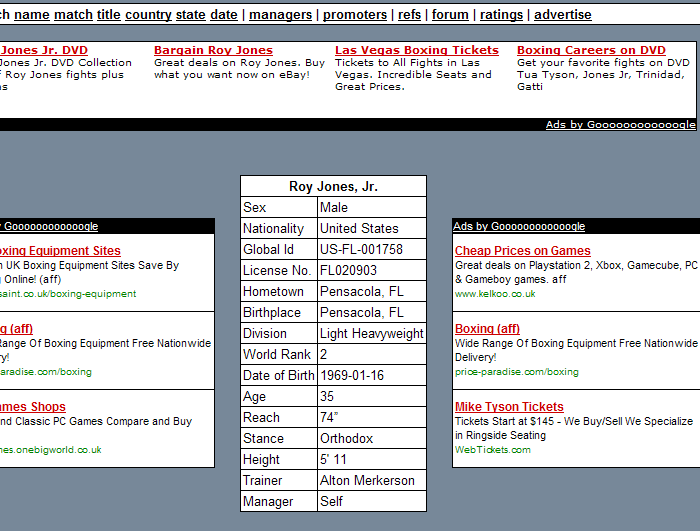Open the saint.co.uk/boxing-equipment URL
The width and height of the screenshot is (700, 531).
[x=68, y=294]
